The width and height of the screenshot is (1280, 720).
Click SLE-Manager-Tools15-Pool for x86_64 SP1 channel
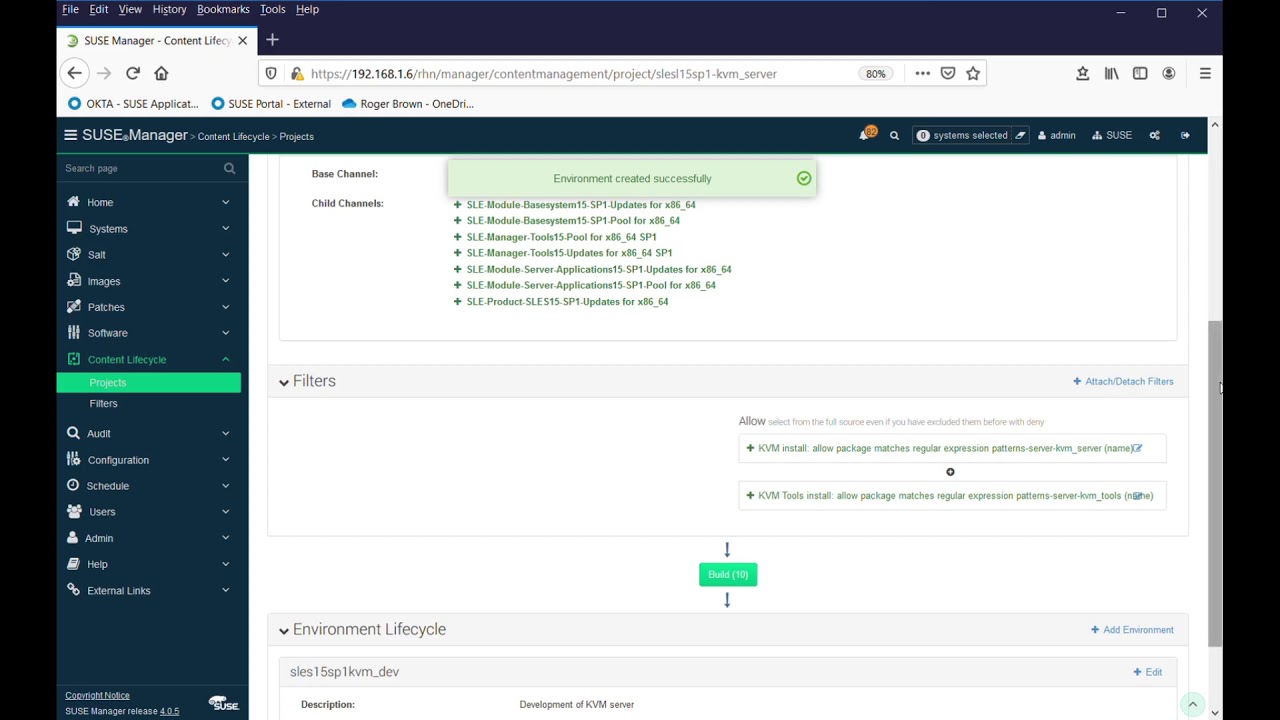561,237
